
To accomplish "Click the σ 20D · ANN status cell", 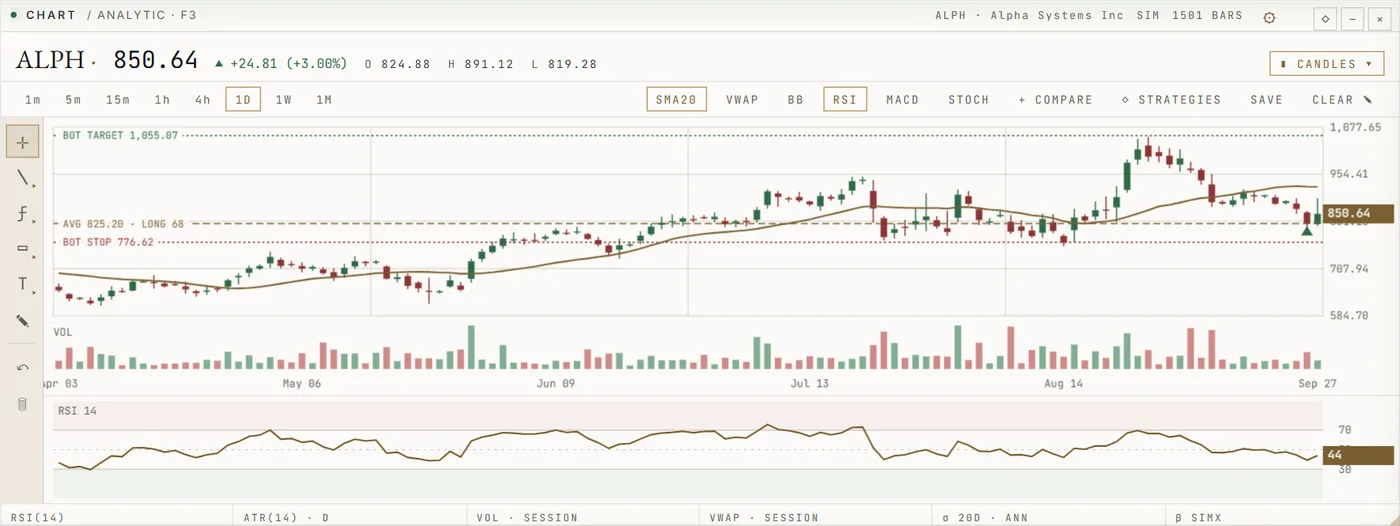I will 1050,518.
